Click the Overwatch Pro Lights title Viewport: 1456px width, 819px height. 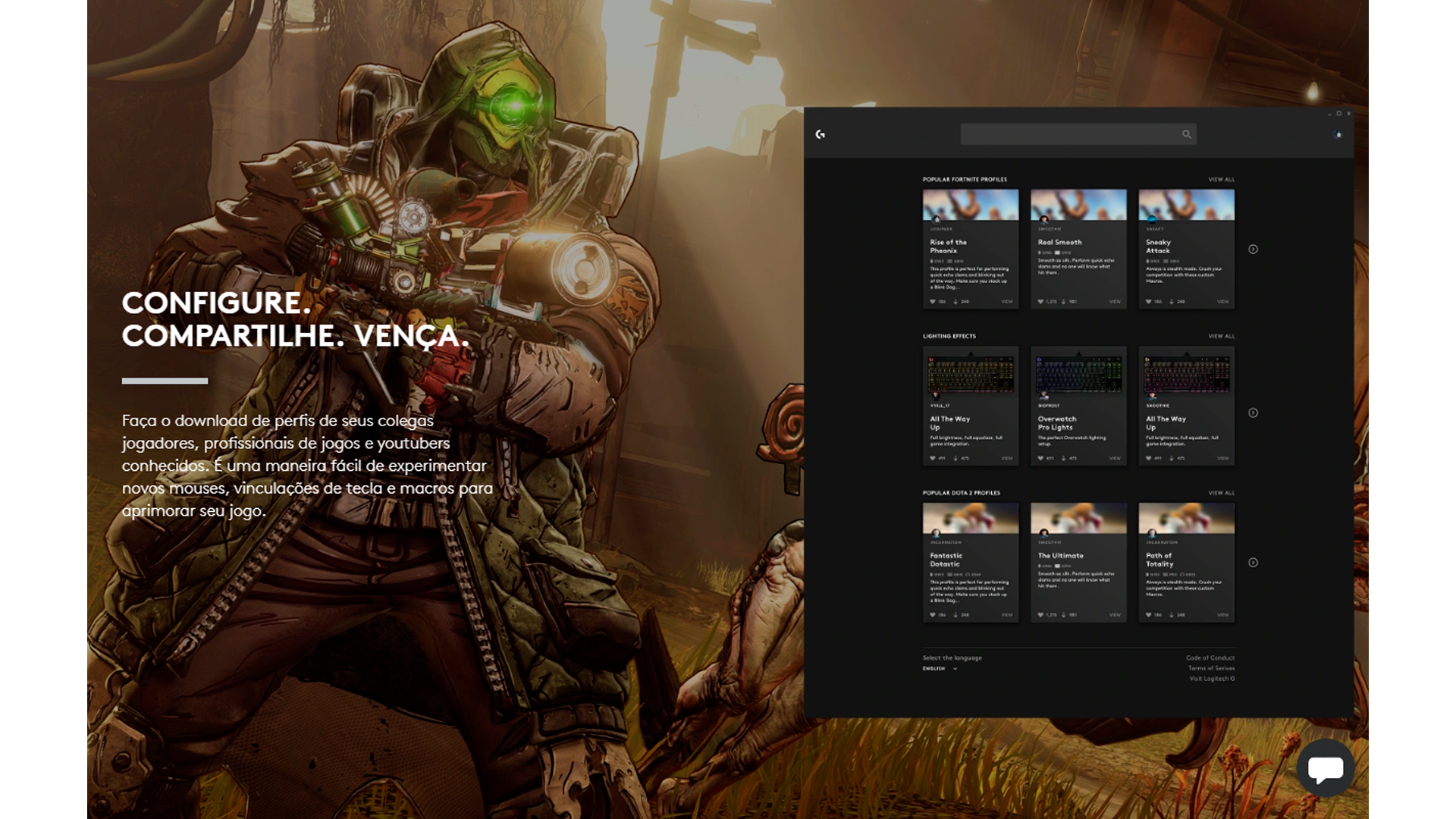tap(1057, 423)
